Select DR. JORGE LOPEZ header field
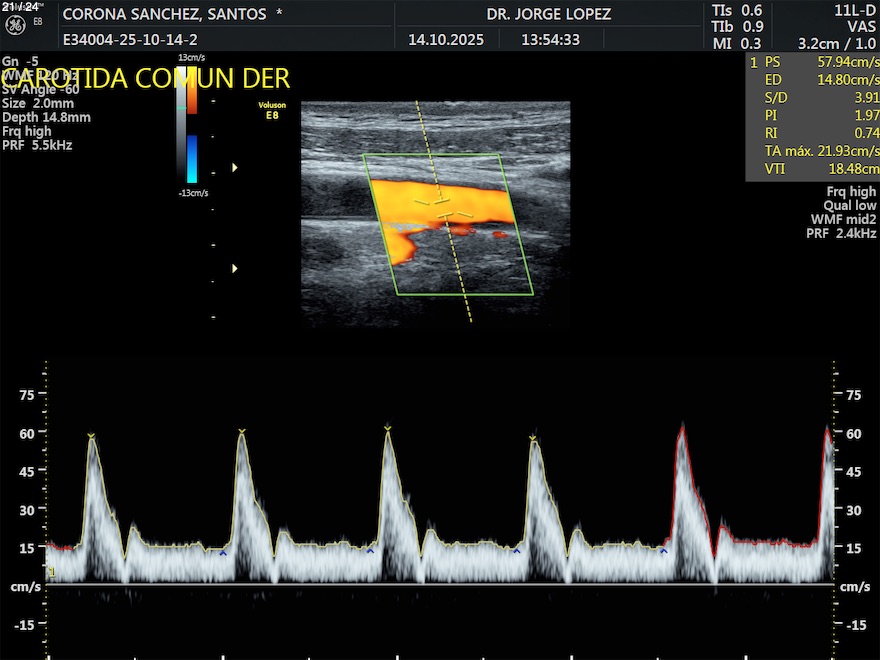The image size is (880, 660). point(548,15)
